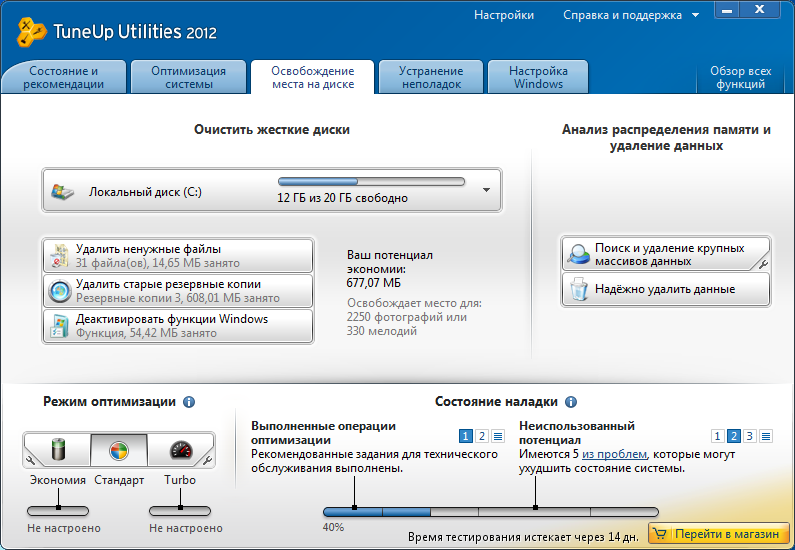Click the unneeded files trash icon

[60, 256]
